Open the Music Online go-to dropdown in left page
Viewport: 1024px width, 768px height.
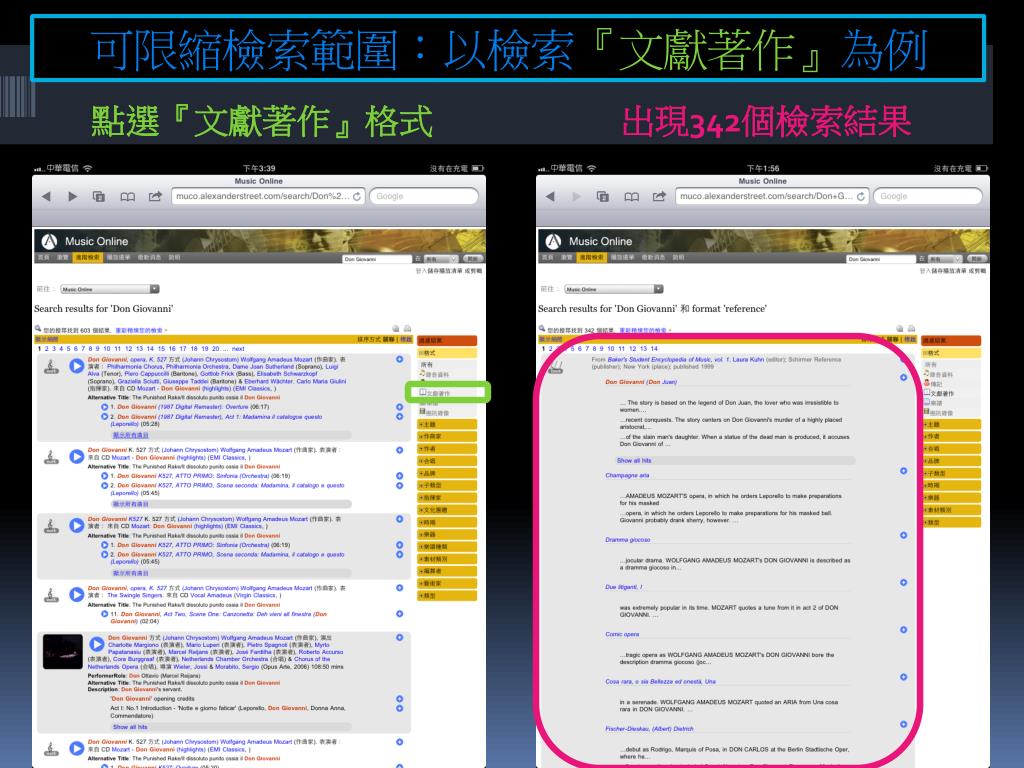(110, 289)
